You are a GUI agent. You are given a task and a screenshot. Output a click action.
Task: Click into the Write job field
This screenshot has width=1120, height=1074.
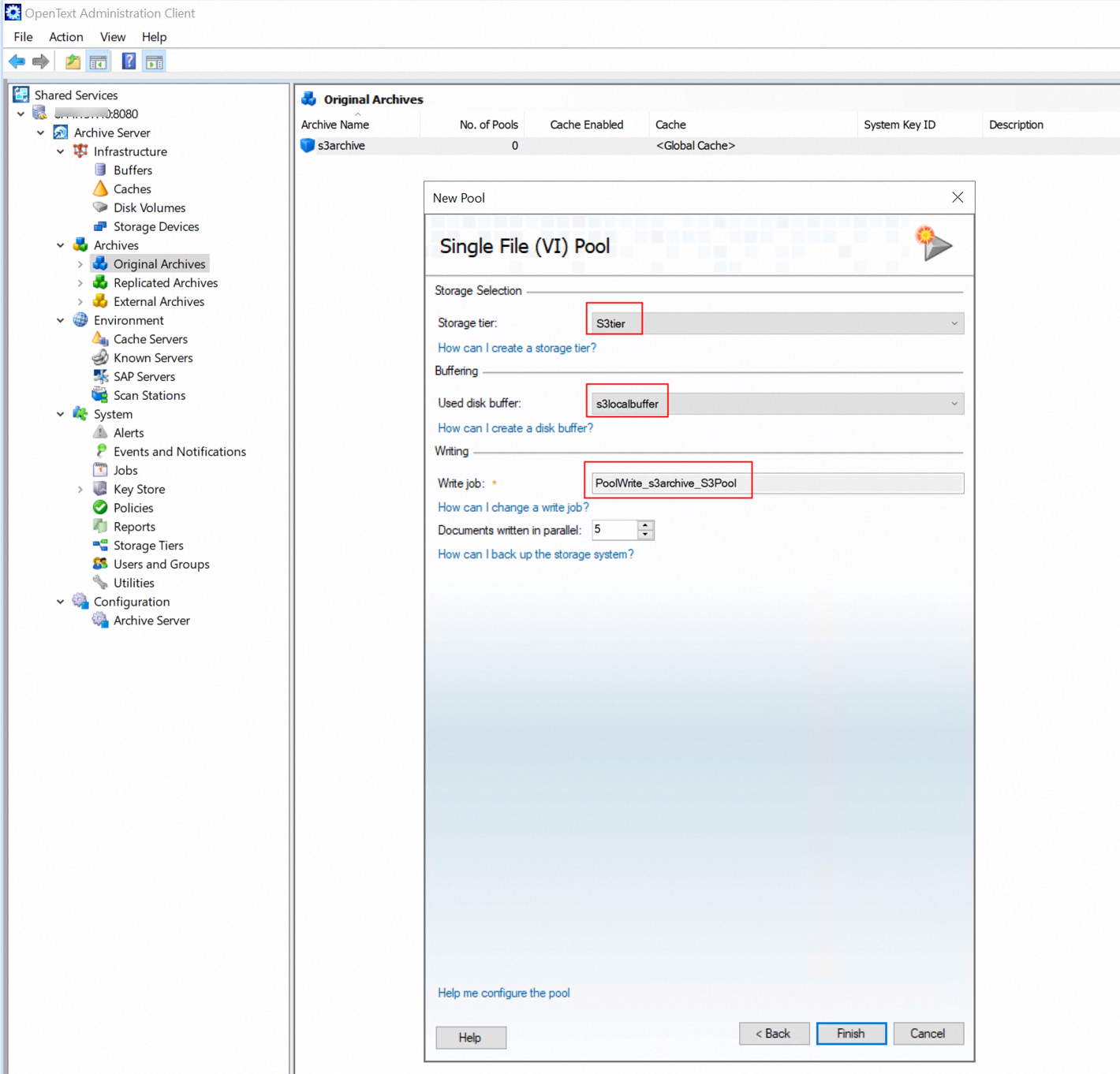point(778,483)
